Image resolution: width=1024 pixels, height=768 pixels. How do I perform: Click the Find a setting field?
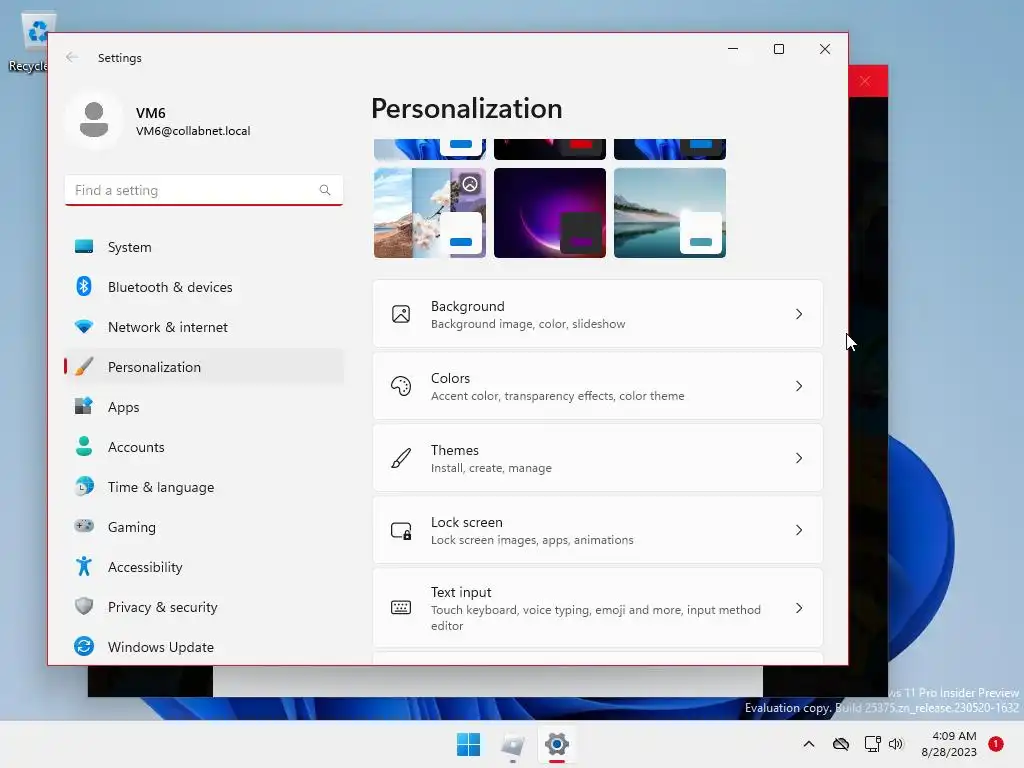204,190
